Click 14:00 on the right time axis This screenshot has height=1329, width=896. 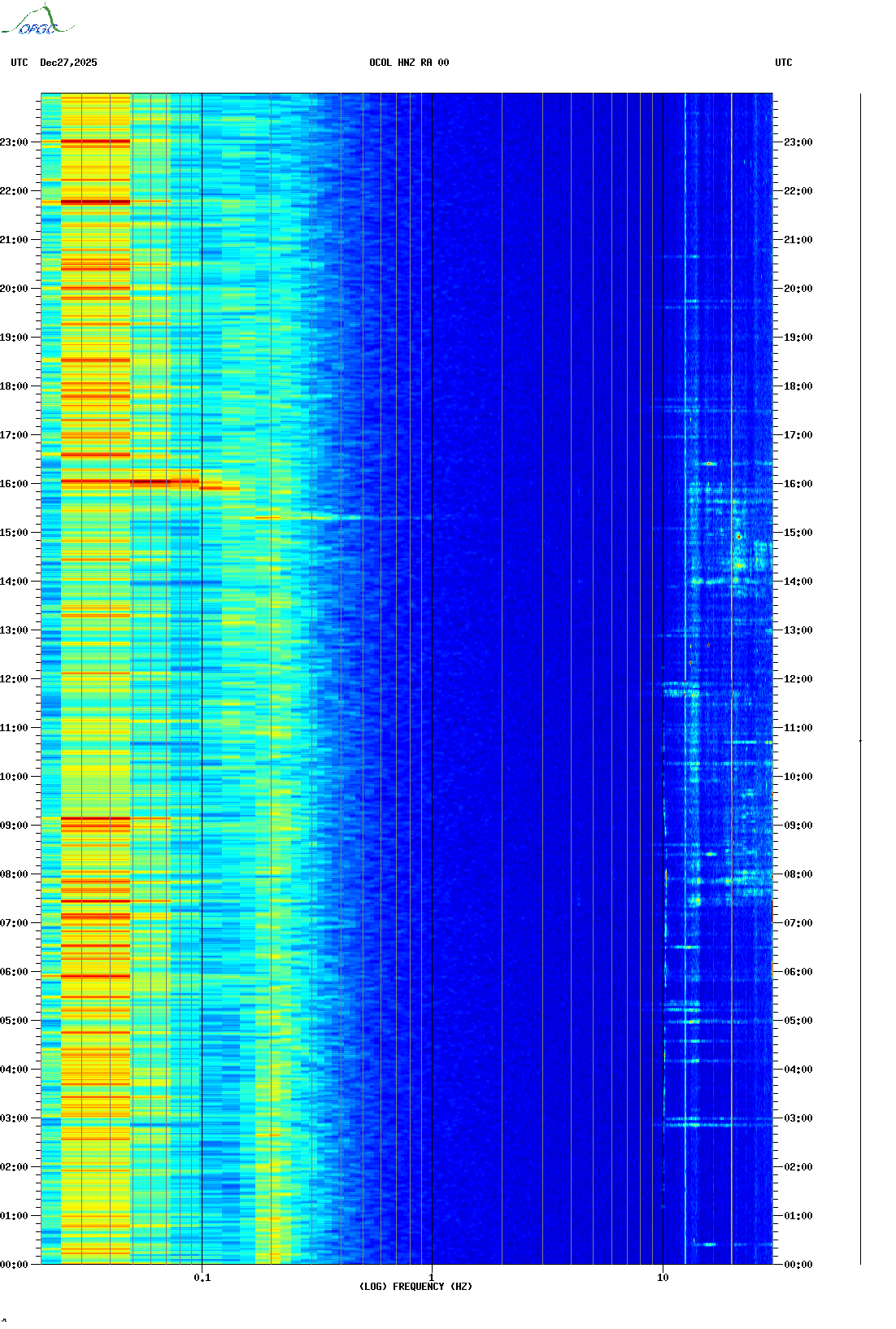click(x=798, y=582)
